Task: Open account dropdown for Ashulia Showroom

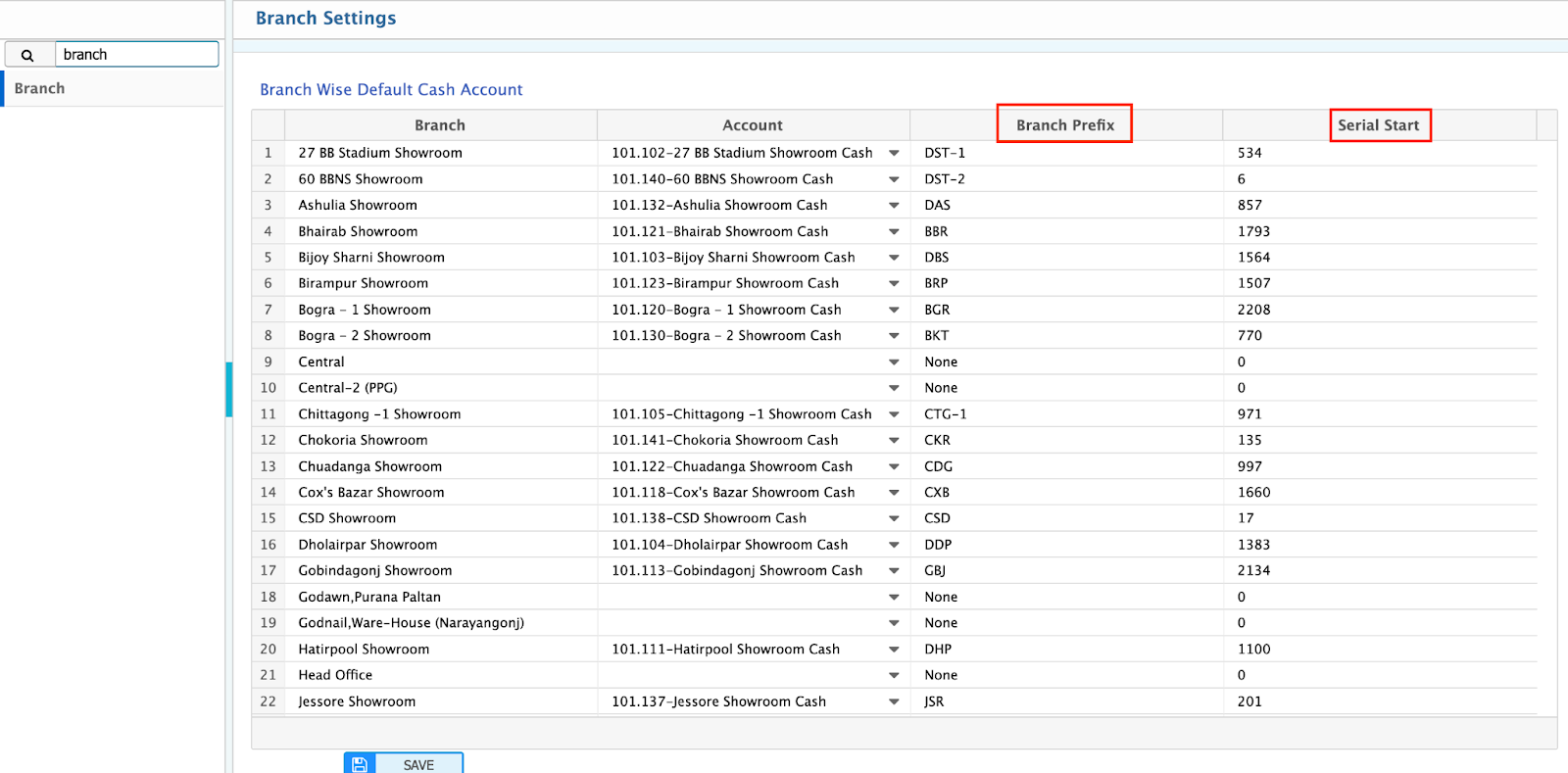Action: pos(894,206)
